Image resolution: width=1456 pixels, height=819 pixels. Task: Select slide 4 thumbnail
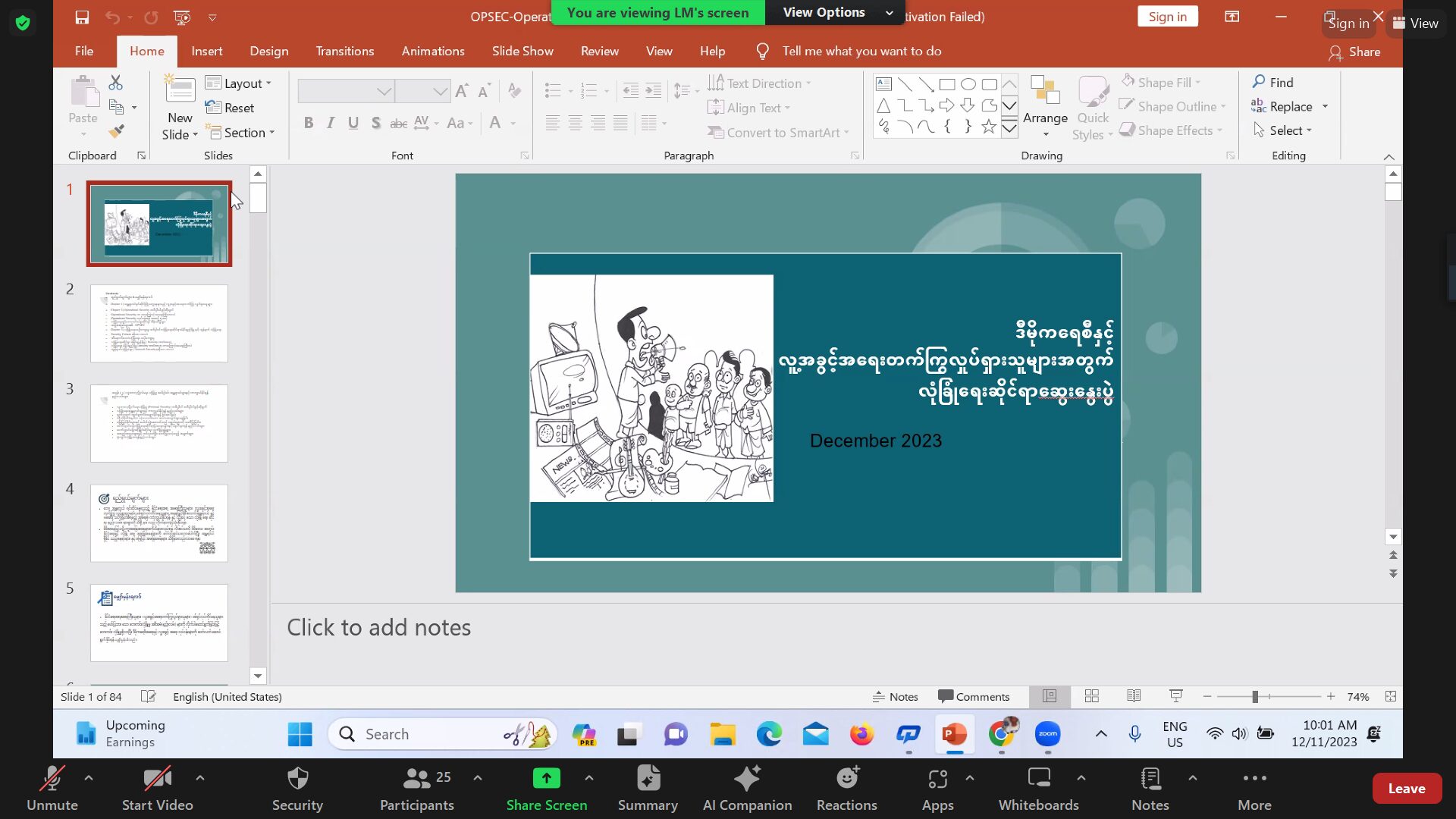159,523
